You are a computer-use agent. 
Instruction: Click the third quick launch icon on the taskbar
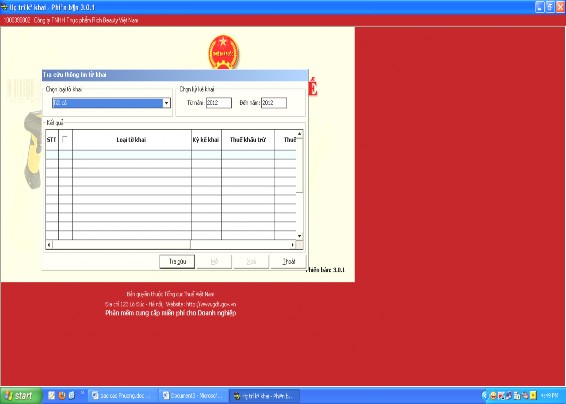pyautogui.click(x=71, y=396)
